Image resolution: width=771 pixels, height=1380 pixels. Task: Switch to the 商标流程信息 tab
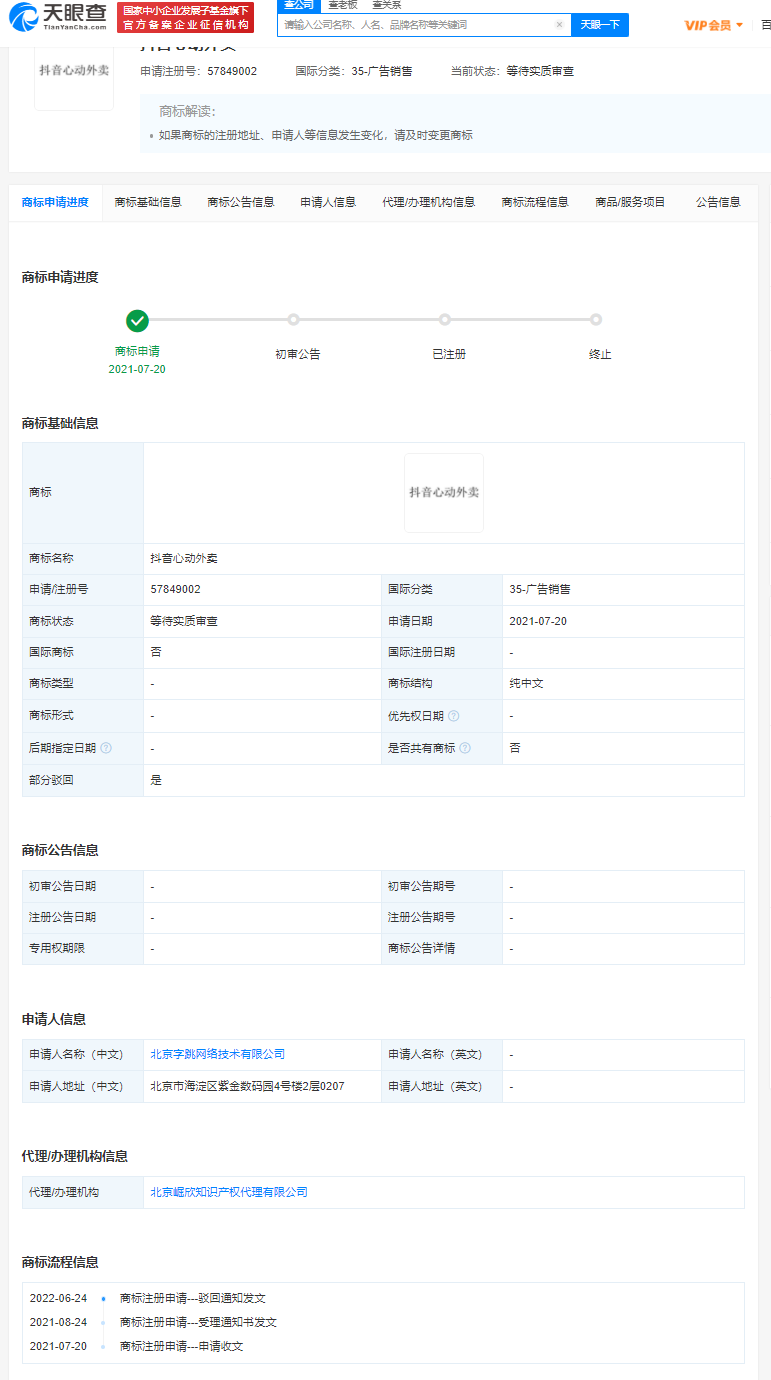[535, 202]
